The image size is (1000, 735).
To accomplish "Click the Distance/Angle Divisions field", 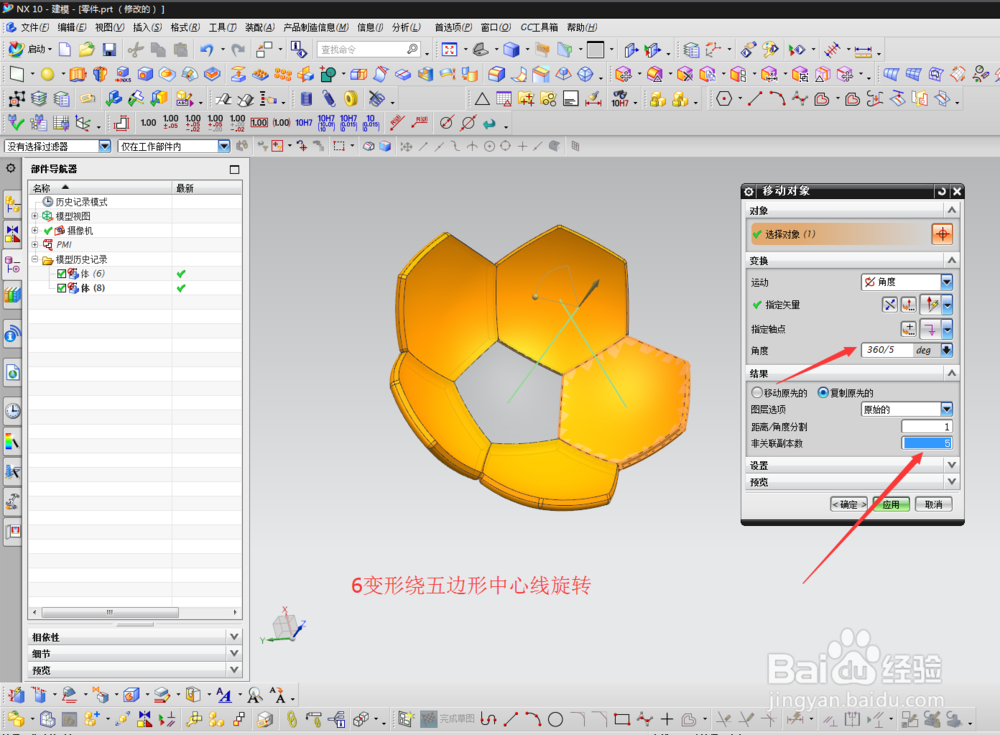I will 927,426.
